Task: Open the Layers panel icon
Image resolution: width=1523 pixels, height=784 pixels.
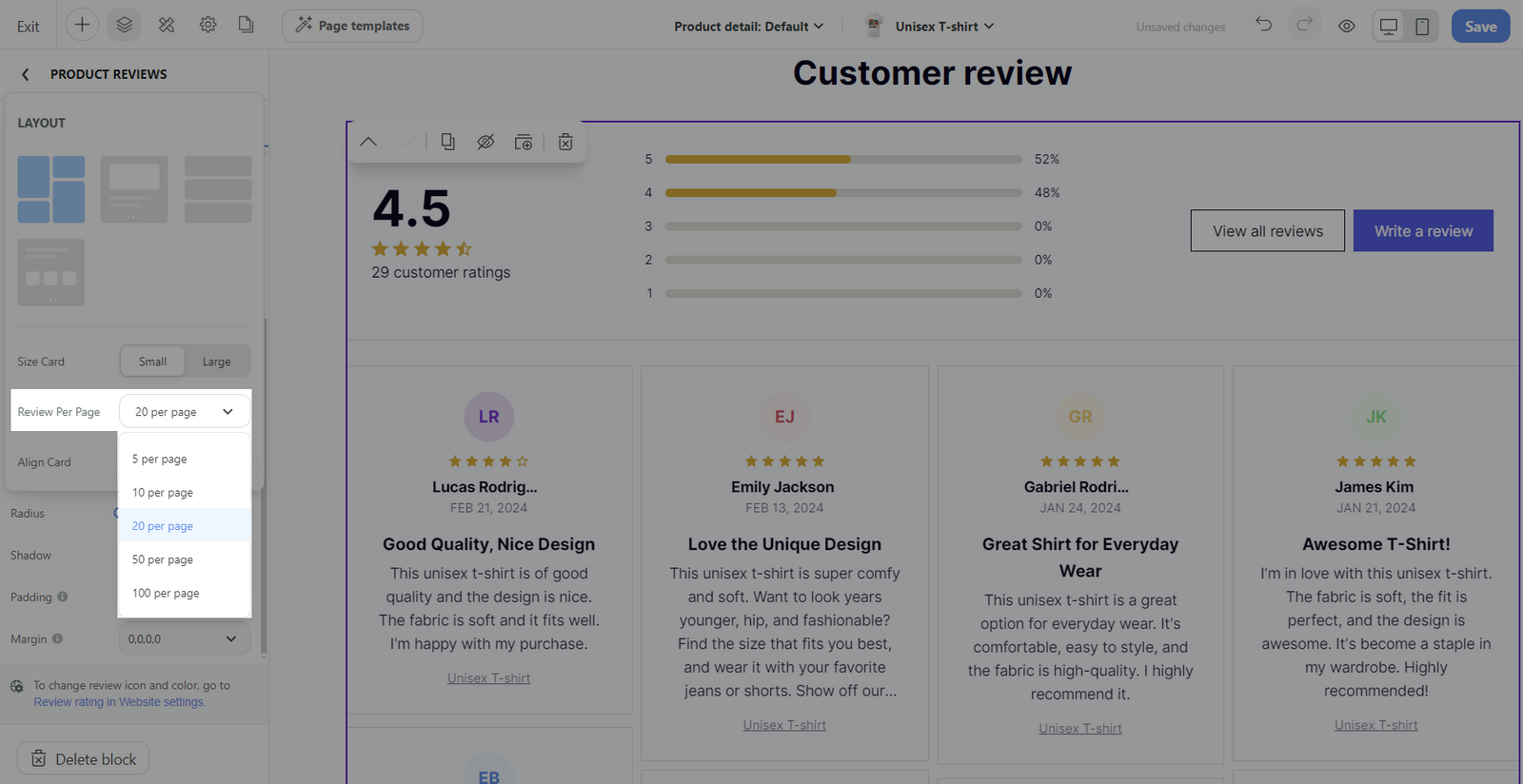Action: 125,26
